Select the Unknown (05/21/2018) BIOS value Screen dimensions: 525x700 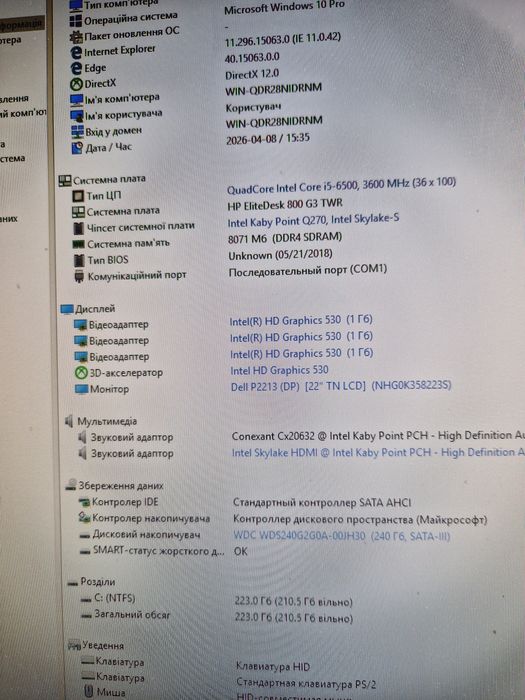tap(280, 255)
